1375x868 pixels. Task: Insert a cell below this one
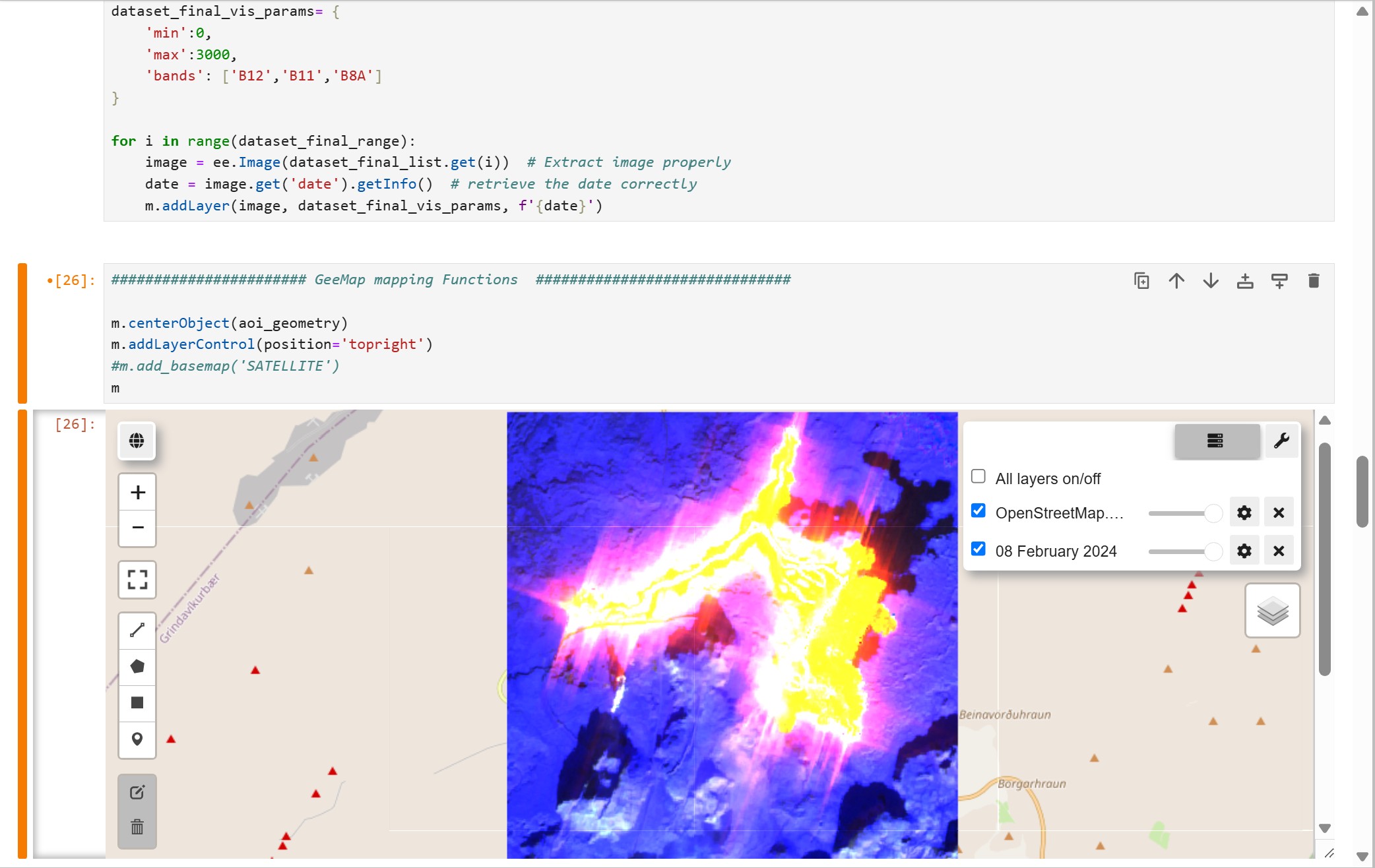[x=1279, y=281]
